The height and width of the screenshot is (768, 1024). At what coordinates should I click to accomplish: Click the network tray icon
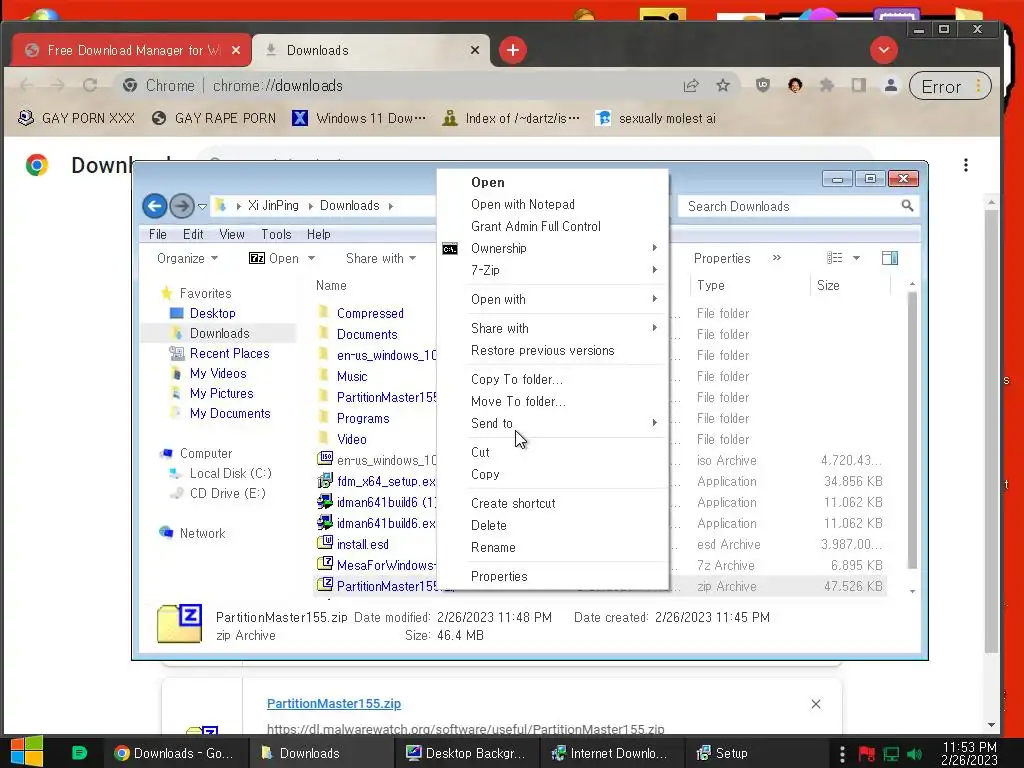[891, 754]
